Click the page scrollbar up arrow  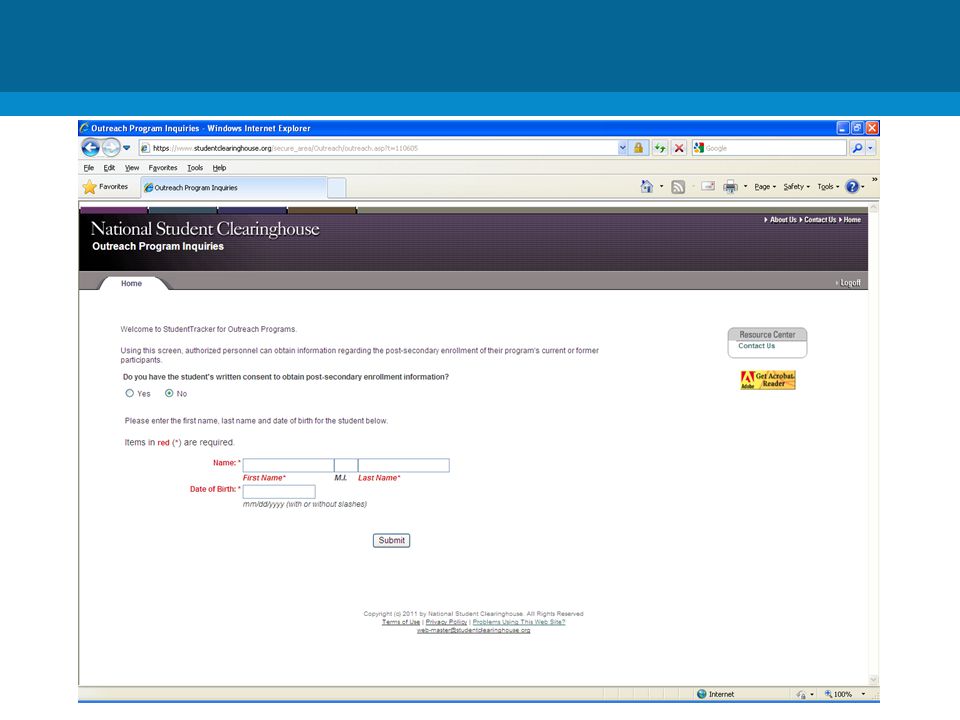click(x=874, y=208)
